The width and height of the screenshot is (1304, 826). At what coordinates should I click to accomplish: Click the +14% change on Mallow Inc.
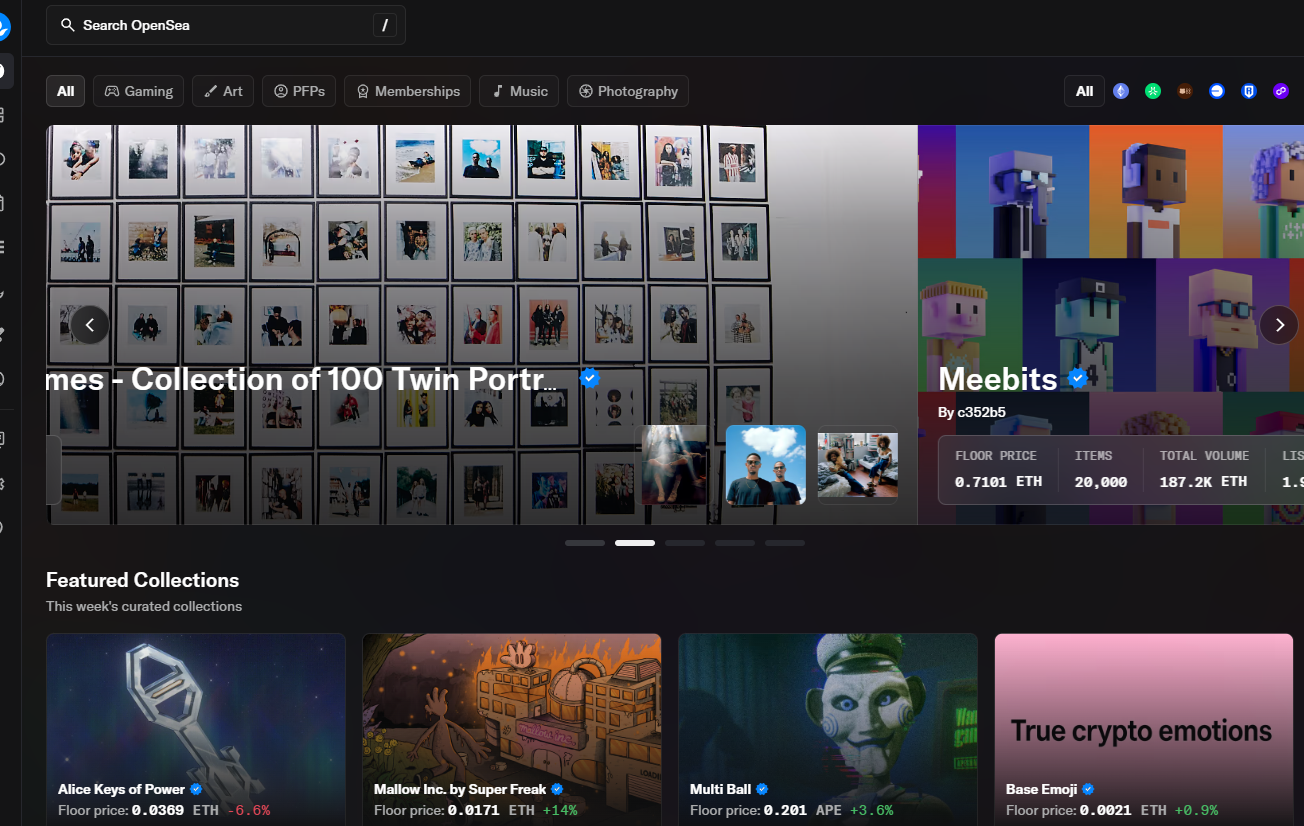pyautogui.click(x=559, y=810)
